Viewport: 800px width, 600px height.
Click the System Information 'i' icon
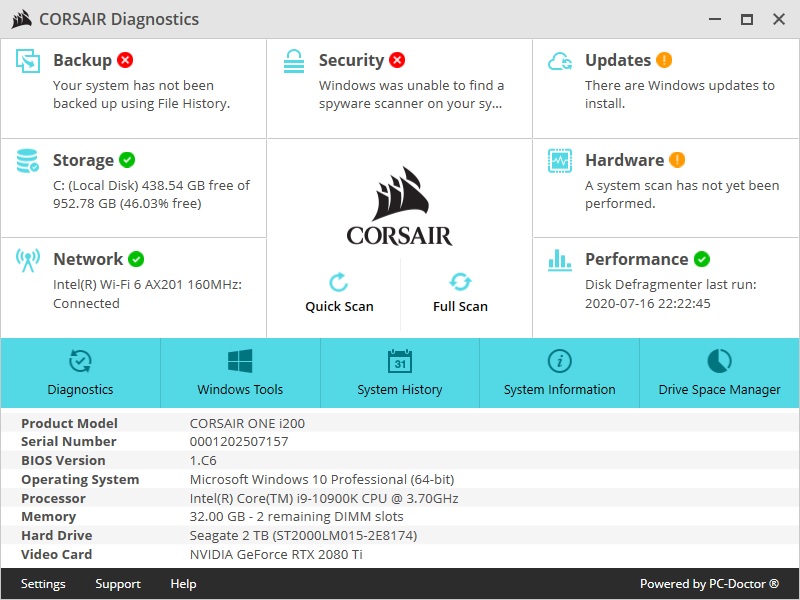click(560, 361)
